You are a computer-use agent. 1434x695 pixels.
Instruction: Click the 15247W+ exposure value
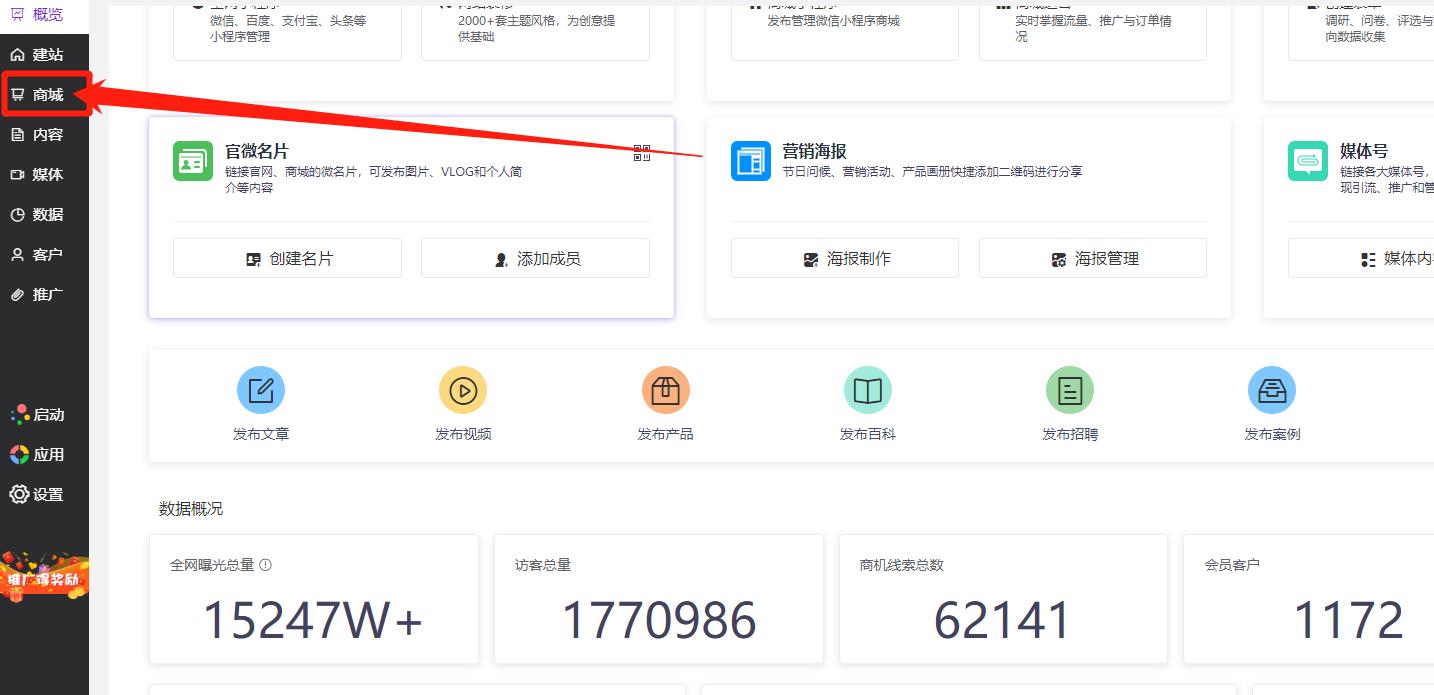(313, 620)
